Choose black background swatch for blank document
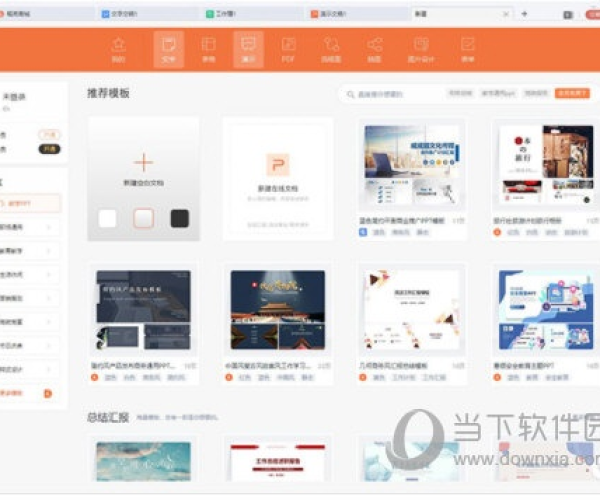The width and height of the screenshot is (600, 500). coord(179,218)
